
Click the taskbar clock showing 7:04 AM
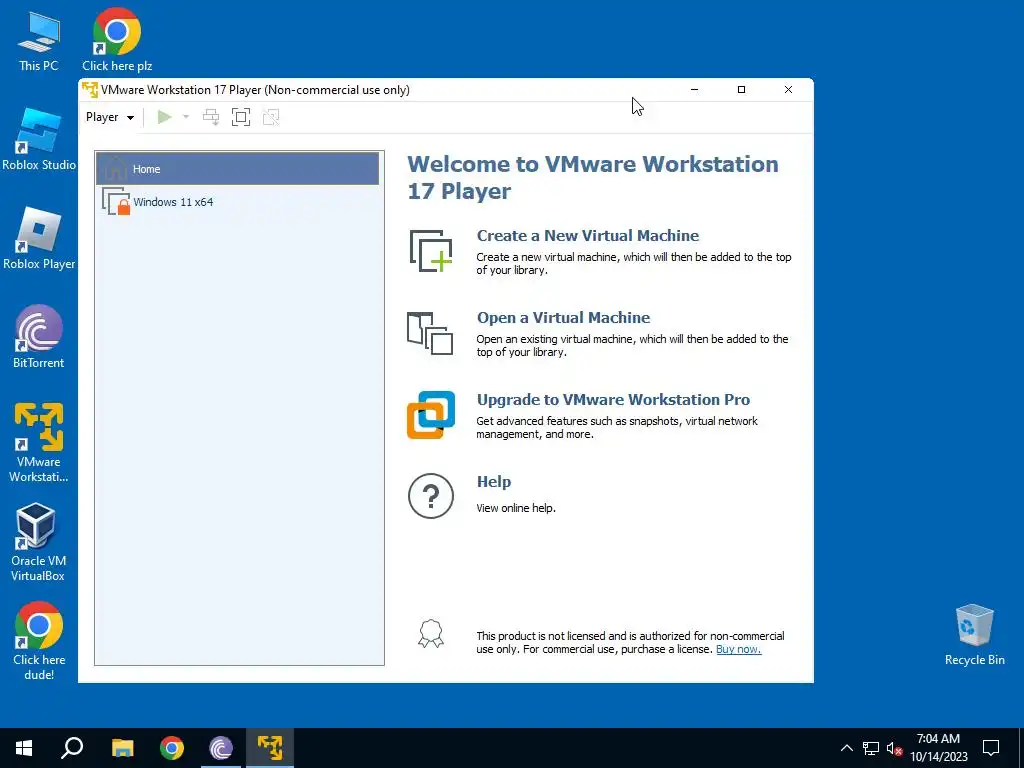point(938,748)
